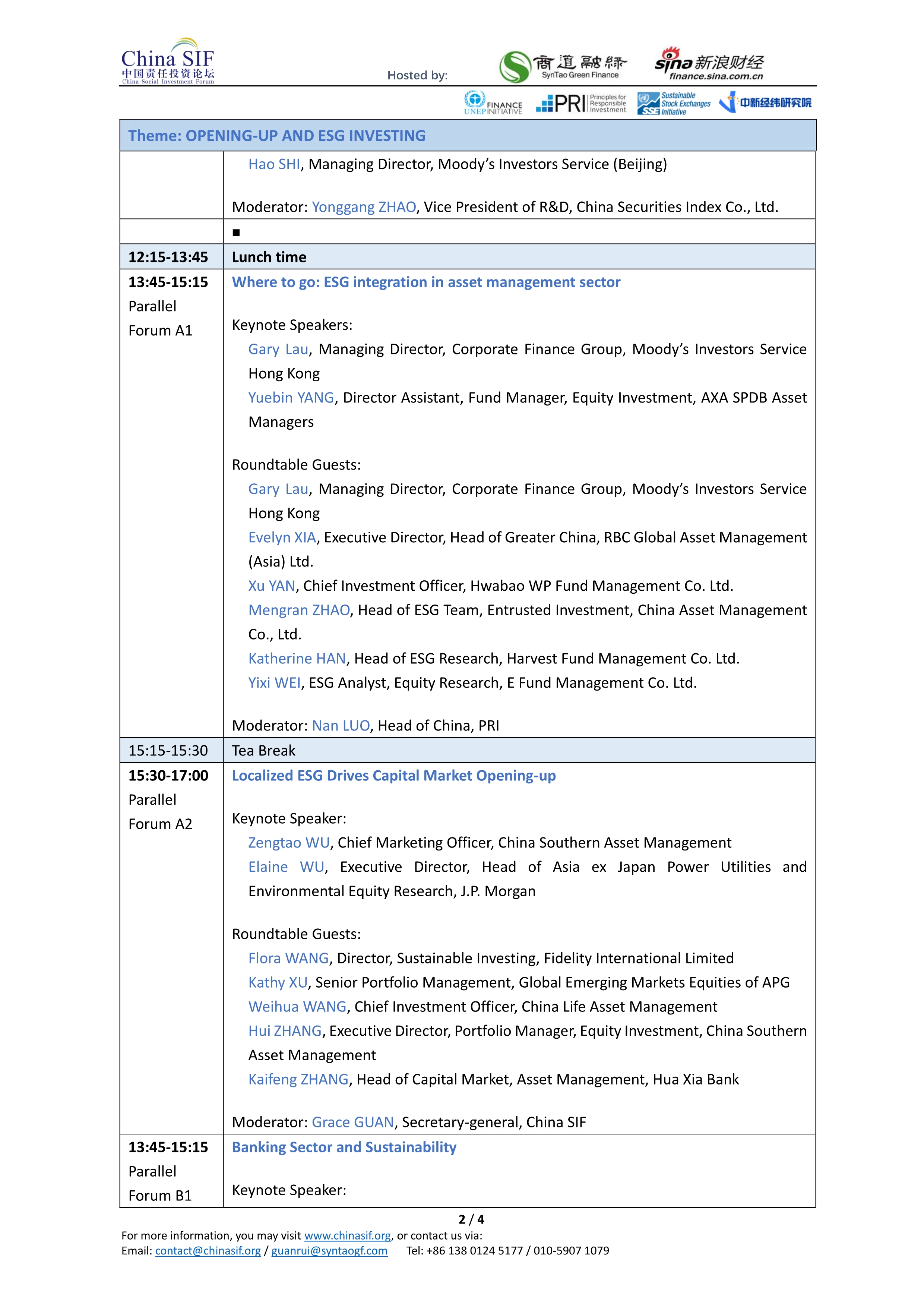This screenshot has width=924, height=1307.
Task: Click the Theme: Opening-up and ESG Investing header
Action: coord(276,136)
